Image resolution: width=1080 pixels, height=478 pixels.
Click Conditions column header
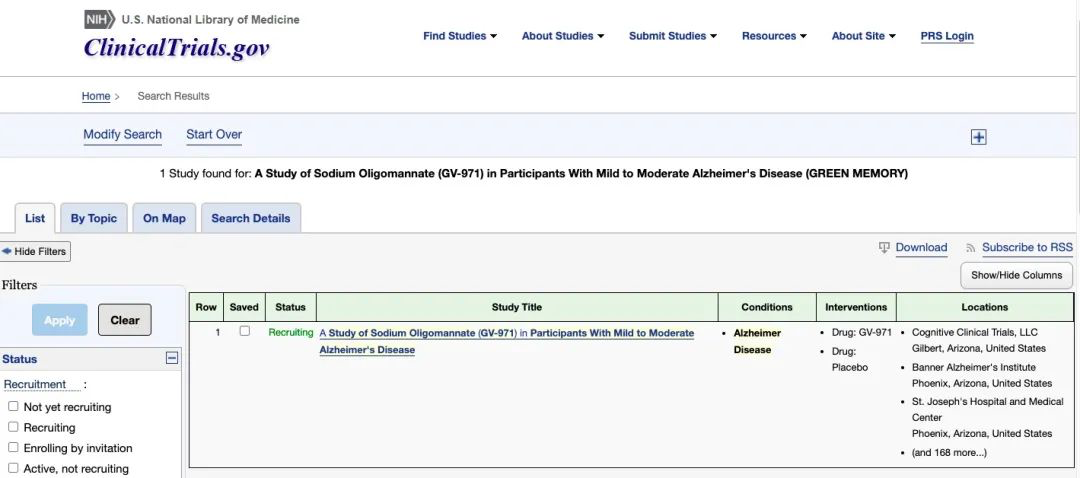pos(767,307)
